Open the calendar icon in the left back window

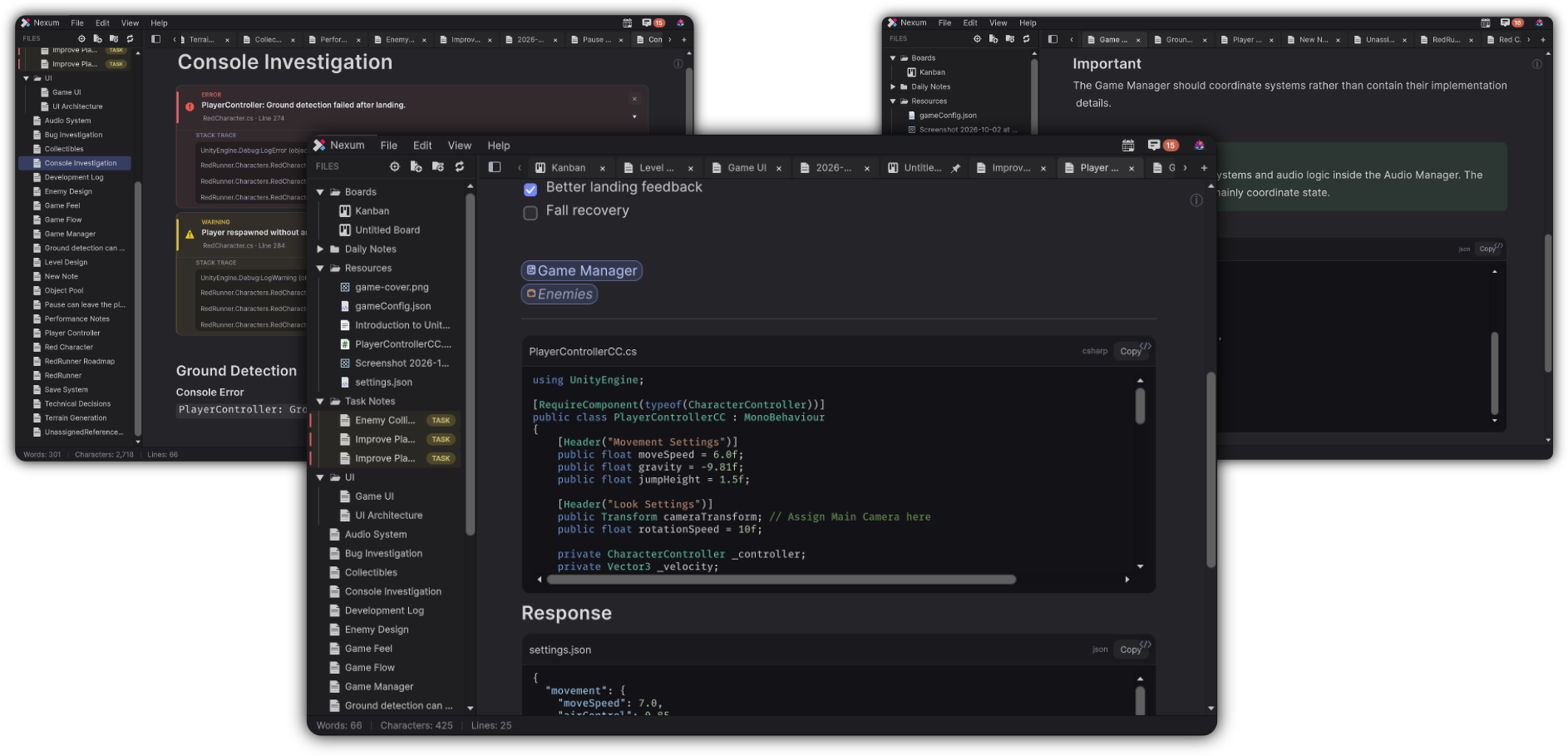coord(628,23)
